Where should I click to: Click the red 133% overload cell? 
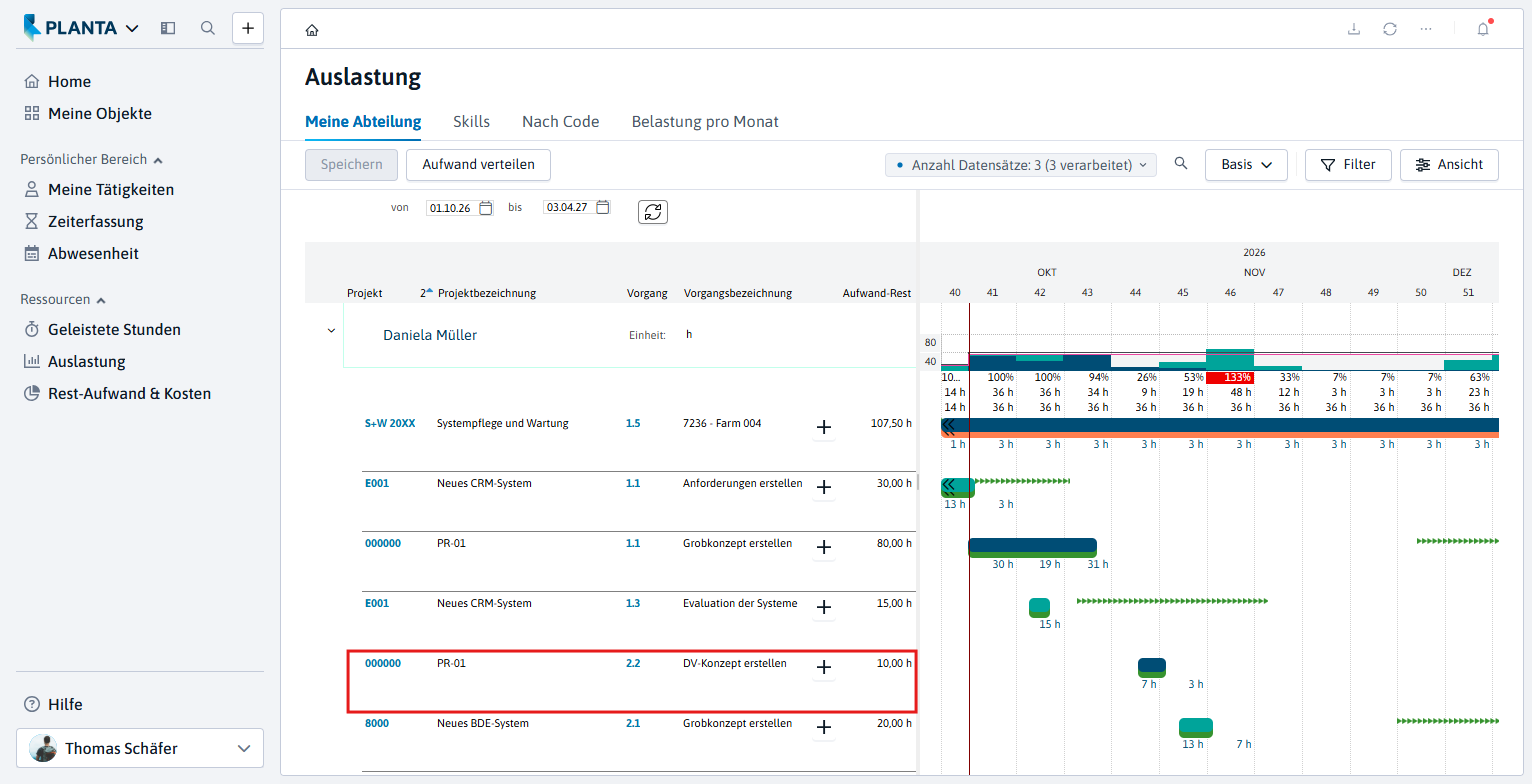tap(1231, 377)
